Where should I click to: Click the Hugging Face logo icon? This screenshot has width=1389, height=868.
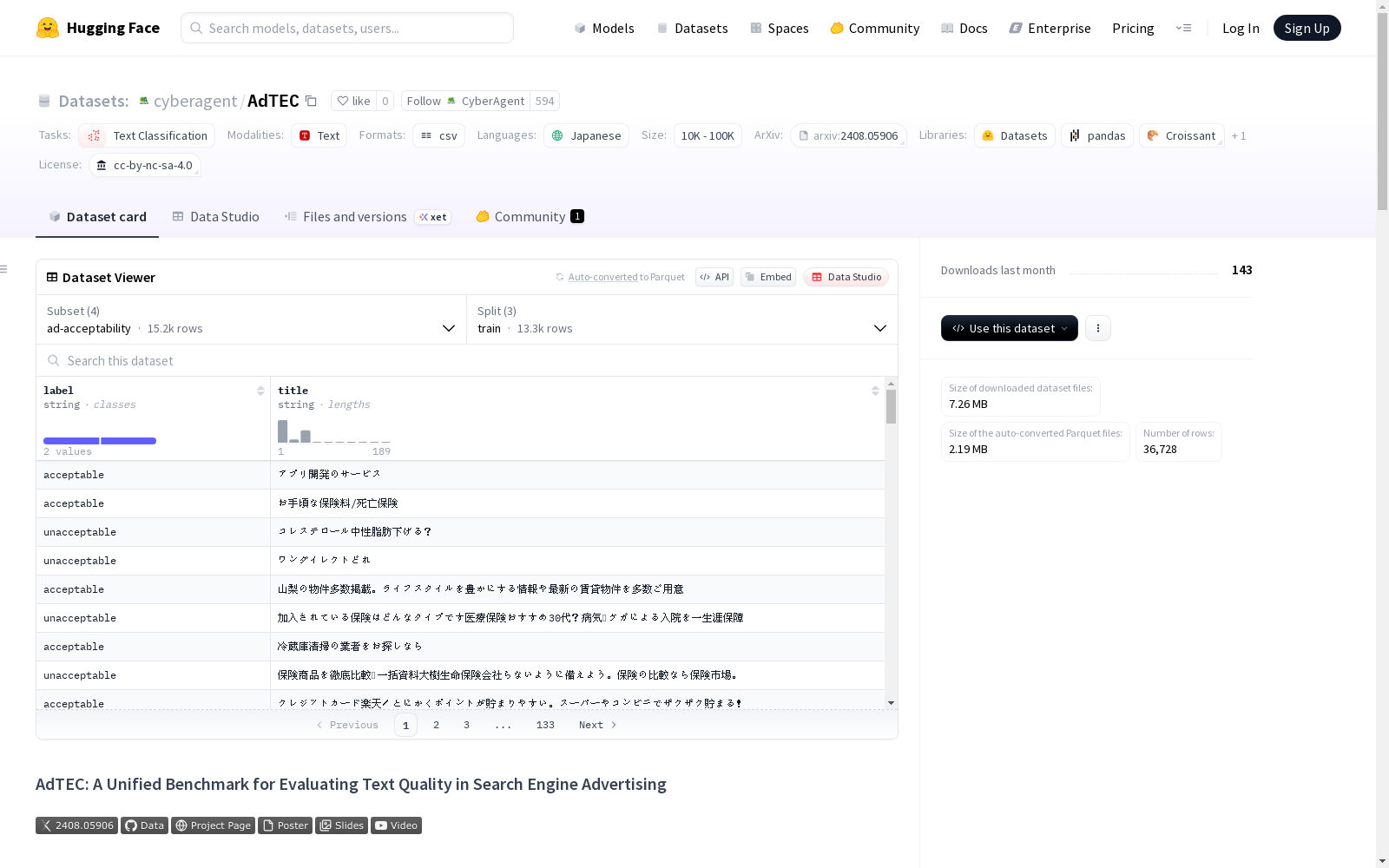(48, 28)
